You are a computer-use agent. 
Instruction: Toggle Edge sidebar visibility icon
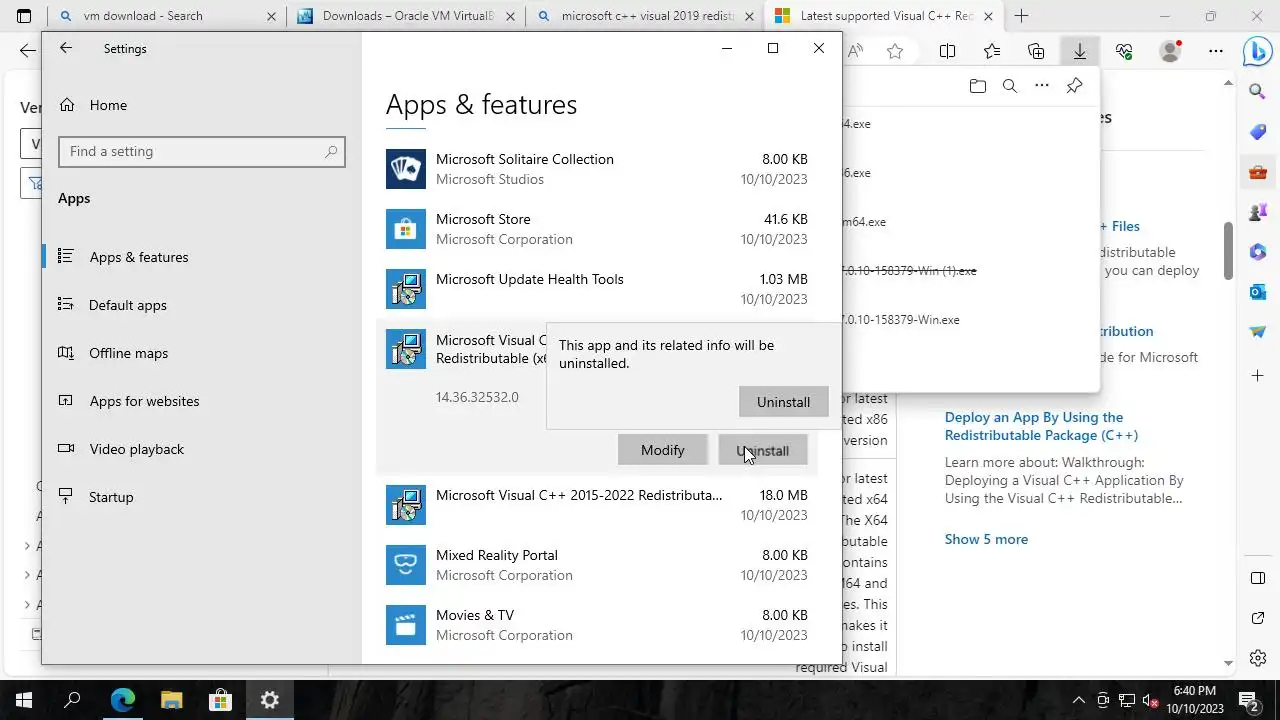point(1258,578)
